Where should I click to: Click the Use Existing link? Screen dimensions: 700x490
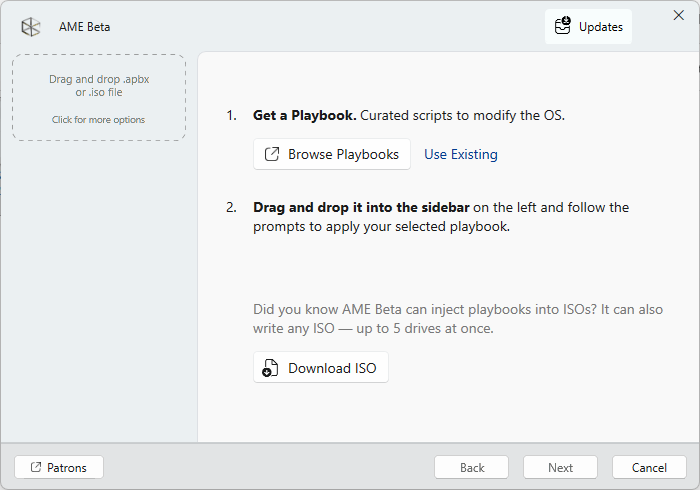tap(461, 154)
